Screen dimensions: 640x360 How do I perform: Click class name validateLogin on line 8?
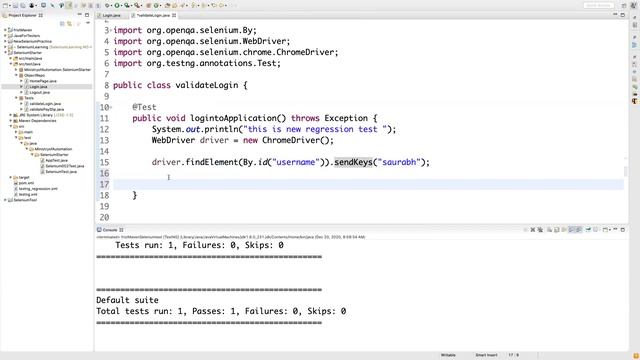pos(207,85)
